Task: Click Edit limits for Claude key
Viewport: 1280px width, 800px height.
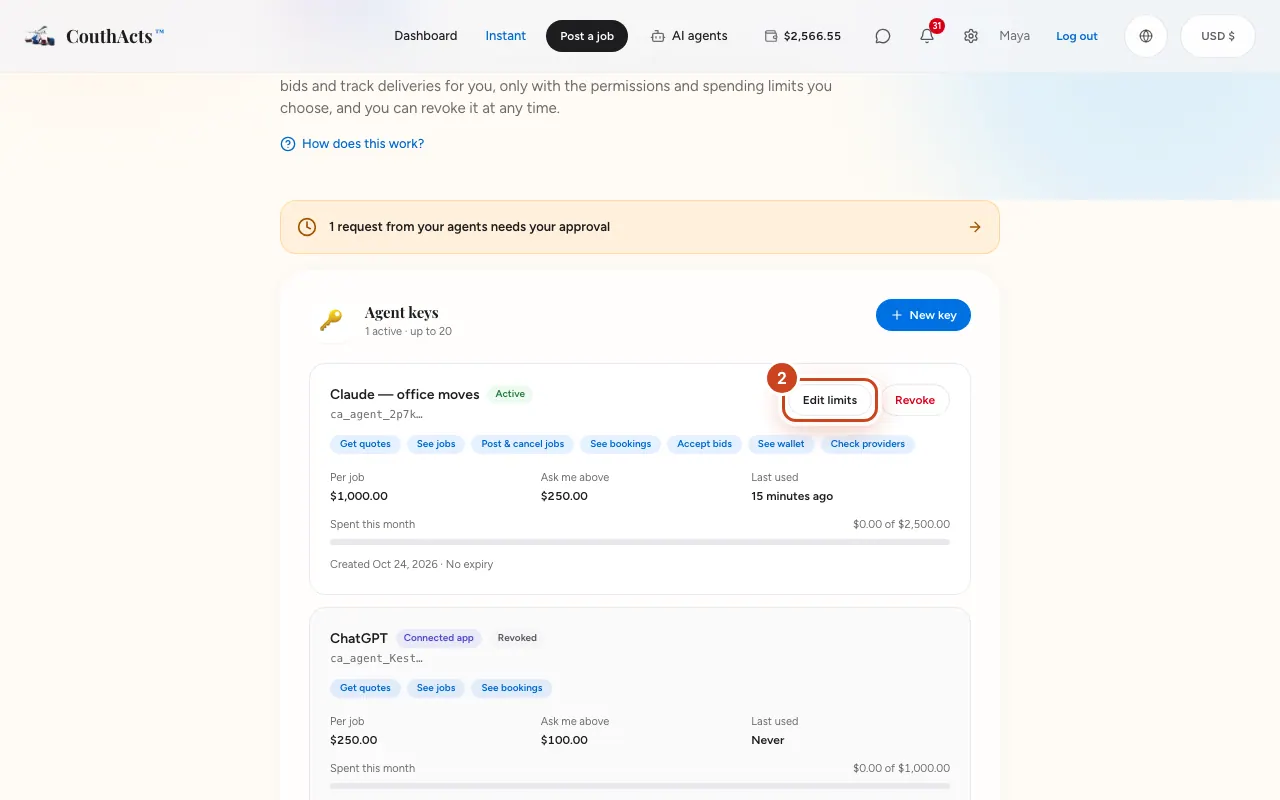Action: (x=830, y=400)
